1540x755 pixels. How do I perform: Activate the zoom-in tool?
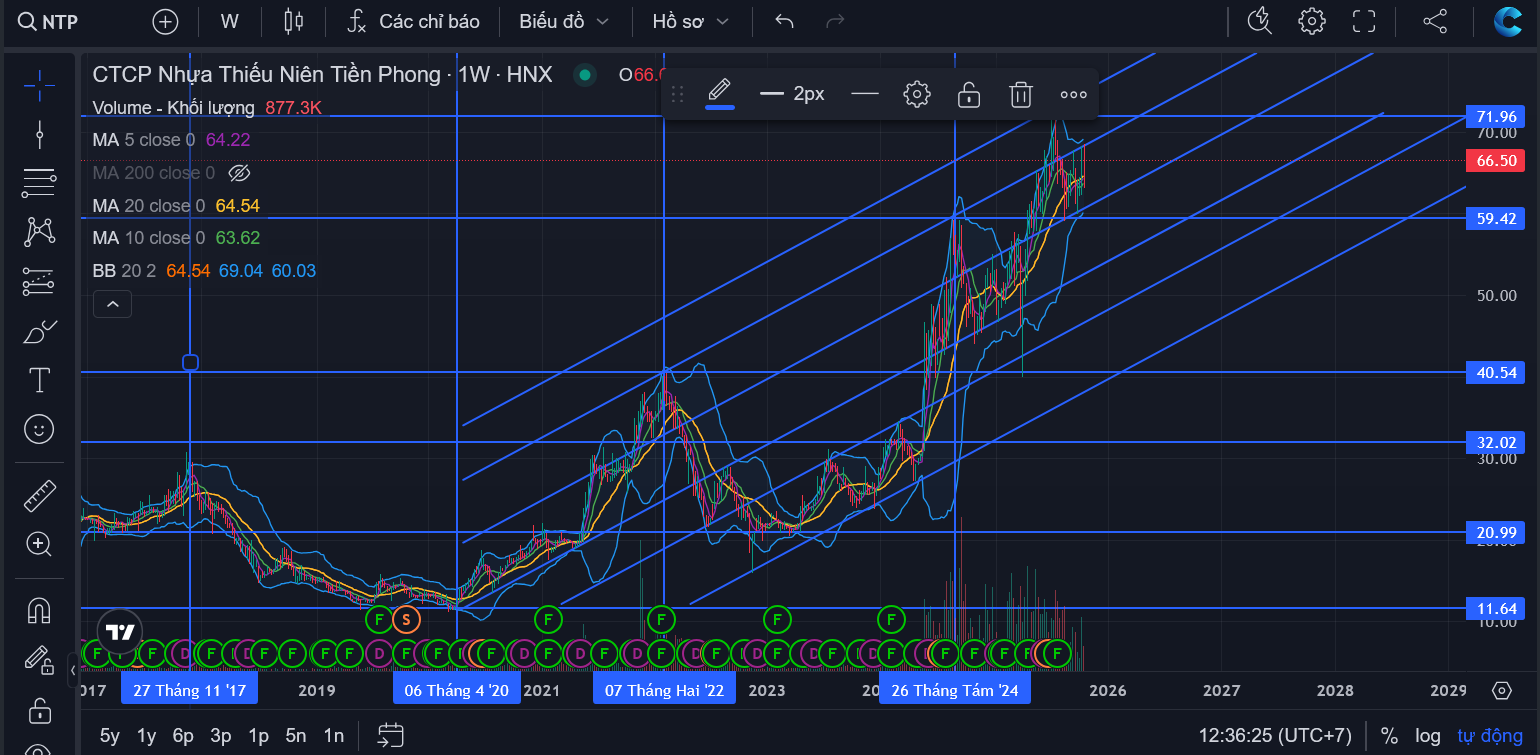pyautogui.click(x=39, y=544)
